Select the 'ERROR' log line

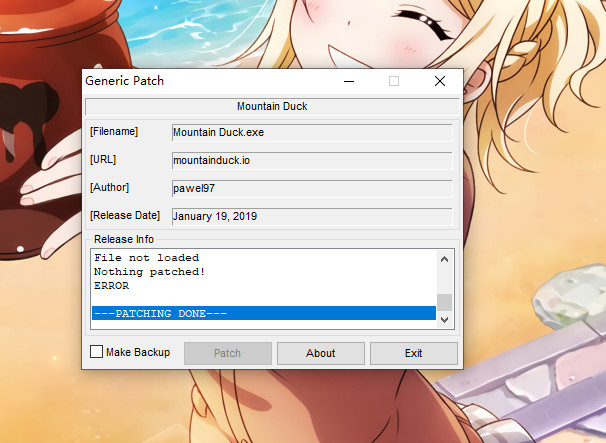tap(111, 285)
